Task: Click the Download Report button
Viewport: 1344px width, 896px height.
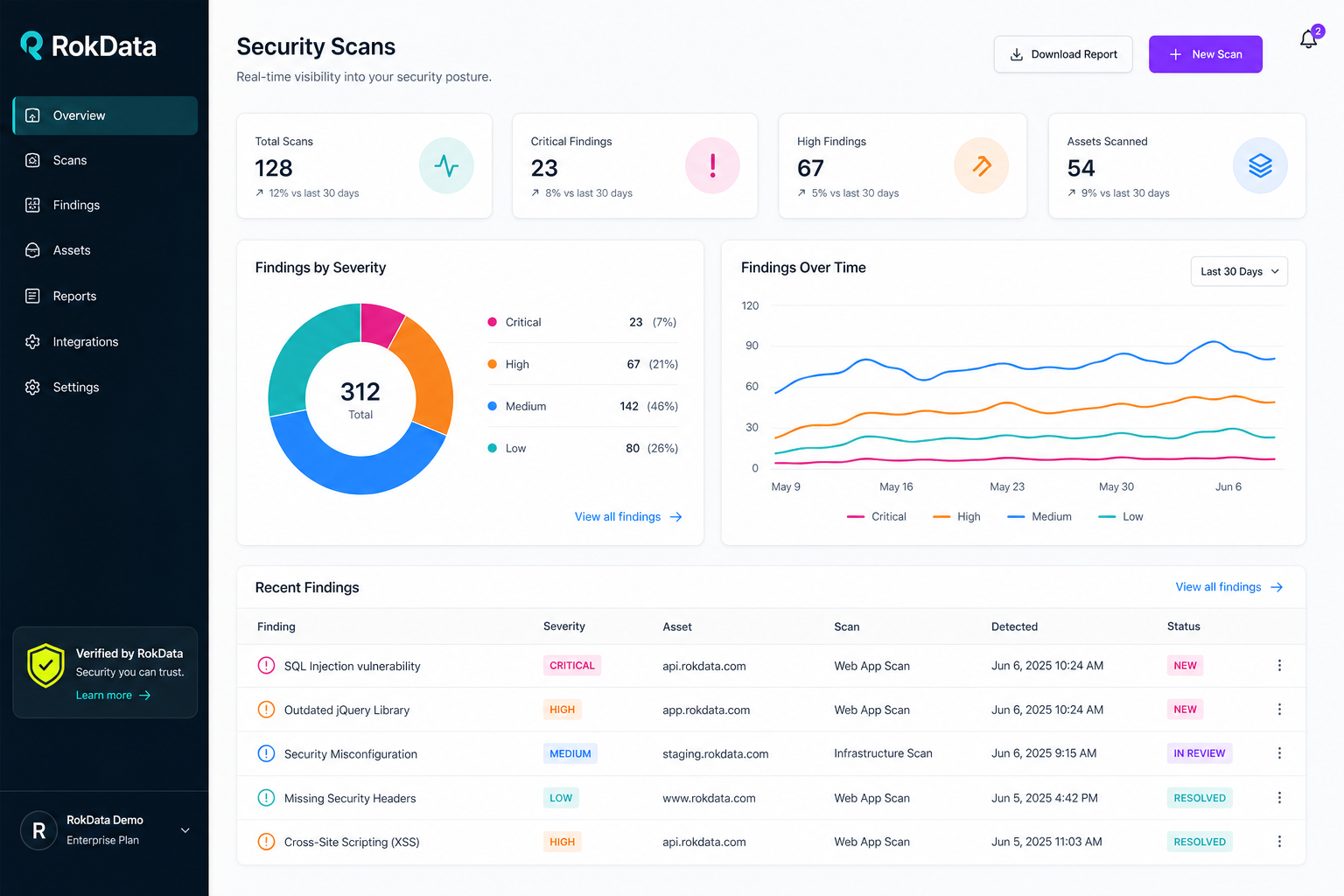Action: [x=1063, y=54]
